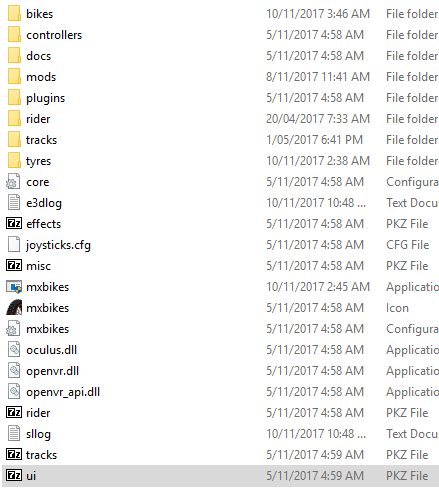Click the highlighted ui PKZ file
This screenshot has height=490, width=439.
pyautogui.click(x=220, y=476)
